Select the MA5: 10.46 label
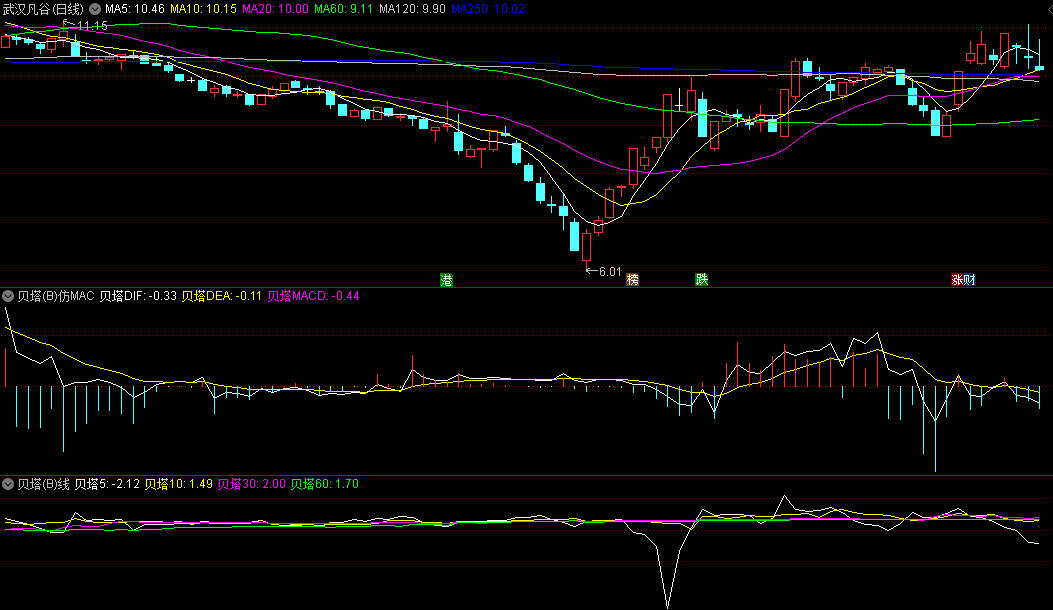This screenshot has width=1053, height=610. (134, 9)
